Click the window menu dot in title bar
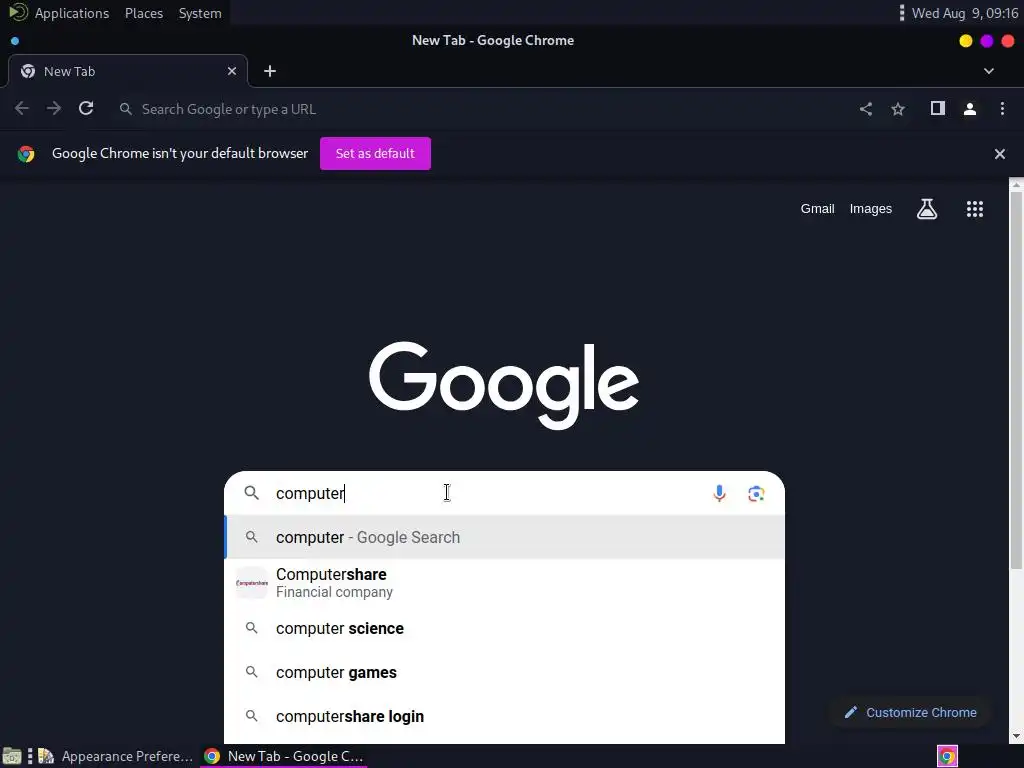Viewport: 1024px width, 768px height. [15, 40]
